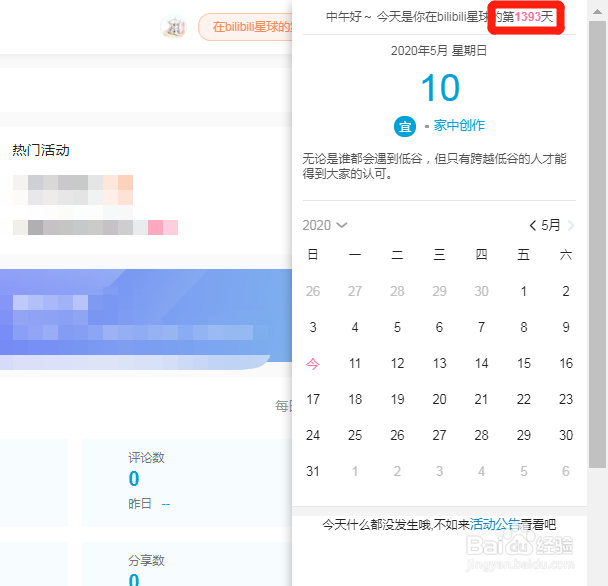Screen dimensions: 608x586
Task: Select greyed June 3 date
Action: pos(439,472)
